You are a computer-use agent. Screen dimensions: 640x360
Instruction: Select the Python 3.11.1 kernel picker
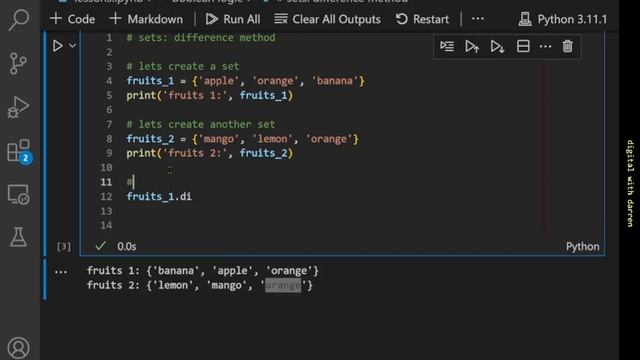(x=562, y=19)
